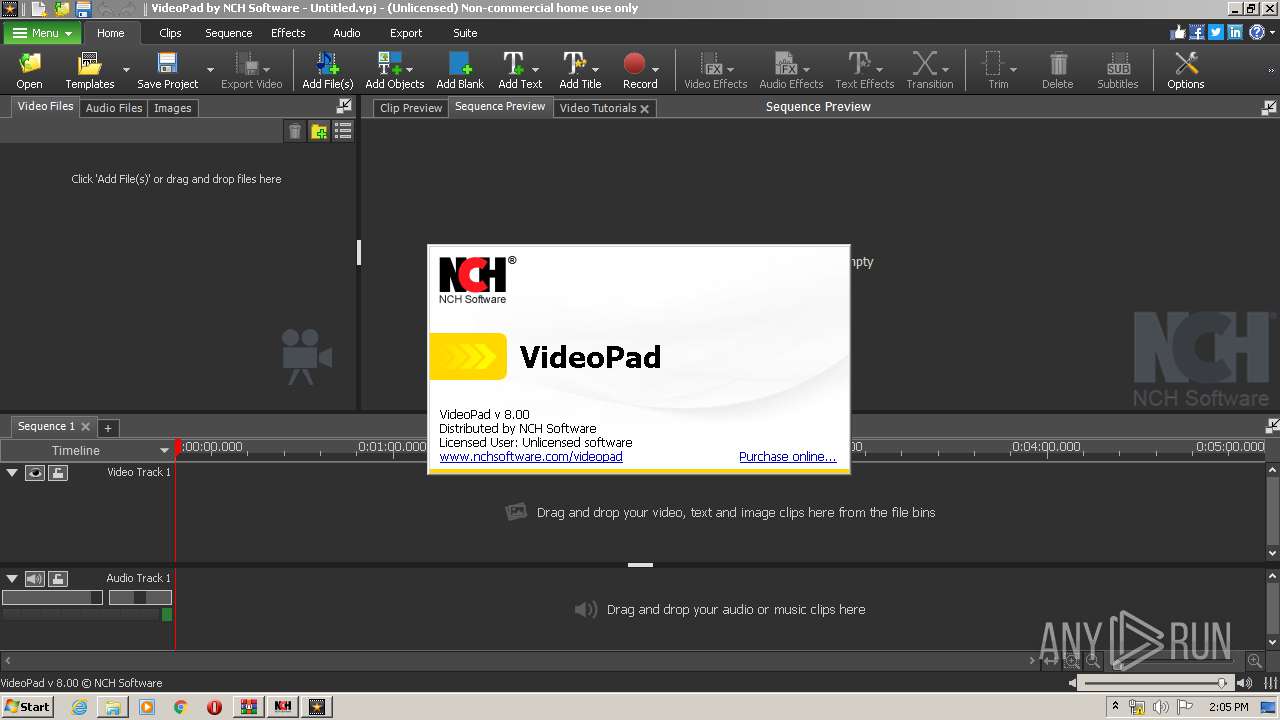
Task: Select the Audio Files bin tab
Action: click(x=114, y=108)
